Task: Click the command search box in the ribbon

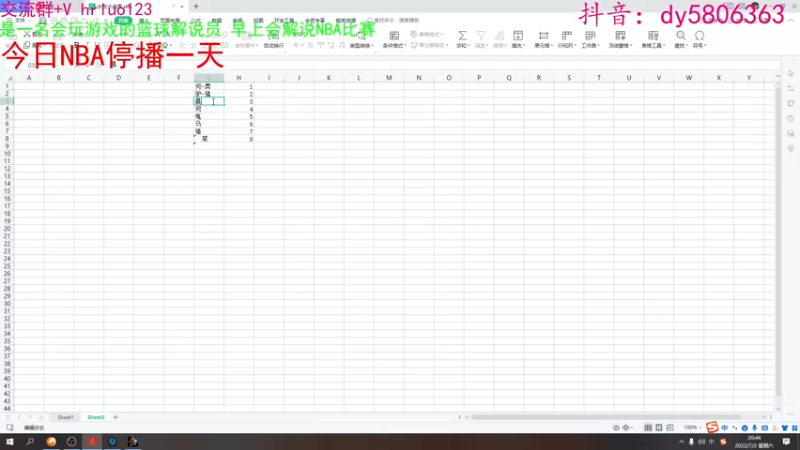Action: tap(395, 20)
